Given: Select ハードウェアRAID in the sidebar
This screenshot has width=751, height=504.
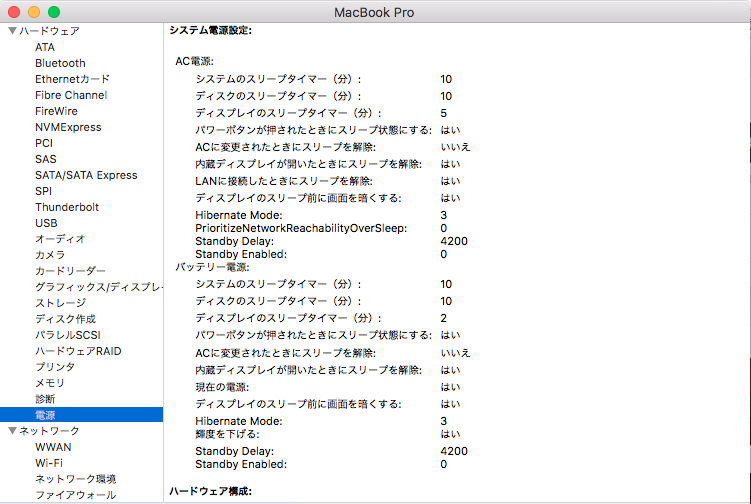Looking at the screenshot, I should 78,351.
